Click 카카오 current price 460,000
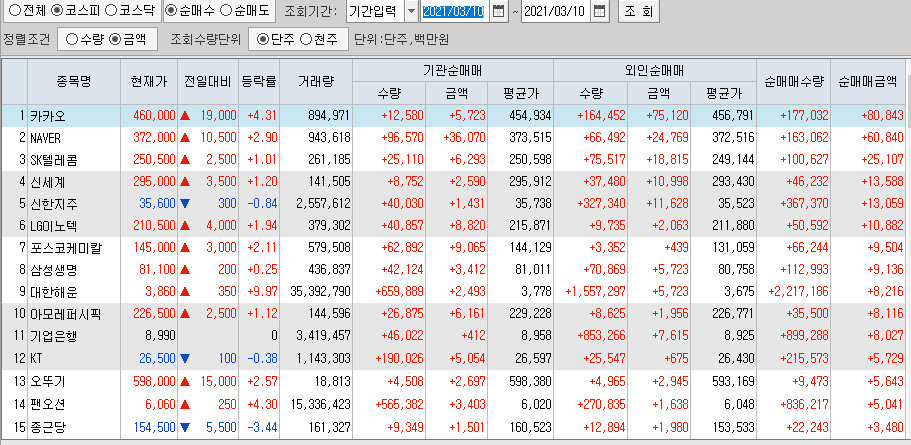 pyautogui.click(x=153, y=116)
